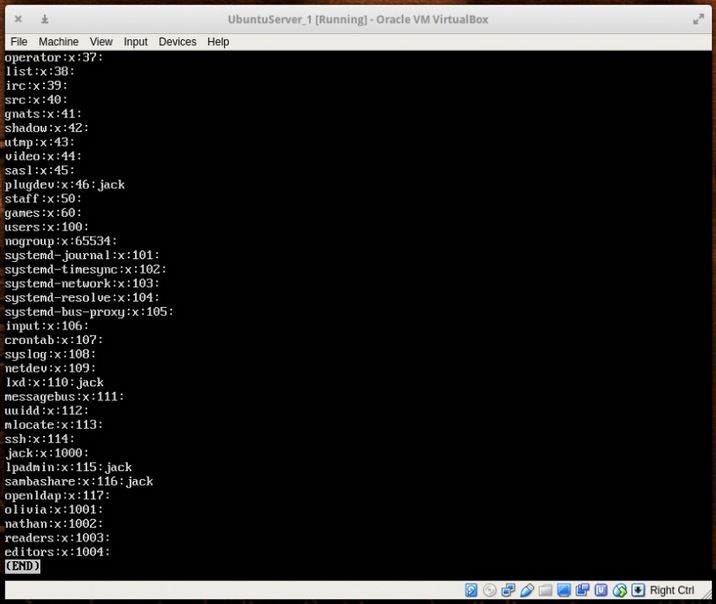The image size is (716, 604).
Task: Click the display settings monitor icon
Action: click(564, 590)
